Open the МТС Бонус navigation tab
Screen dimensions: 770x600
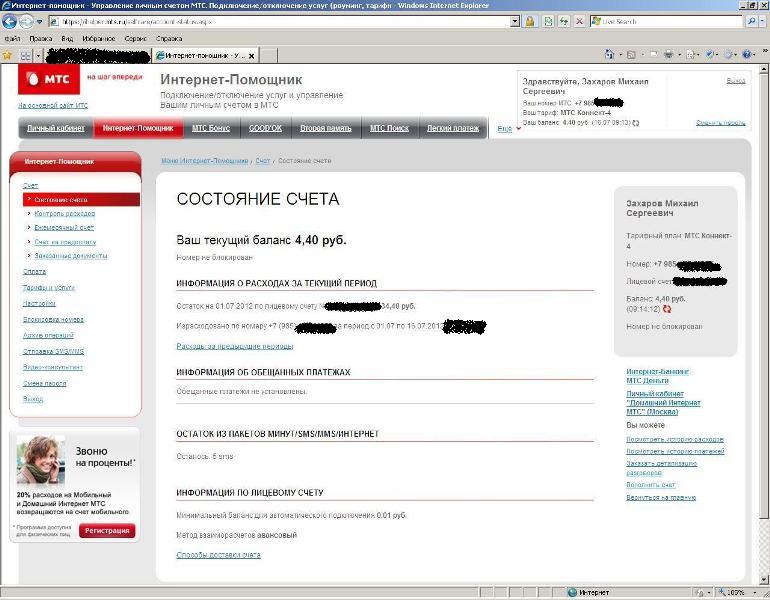pyautogui.click(x=211, y=128)
